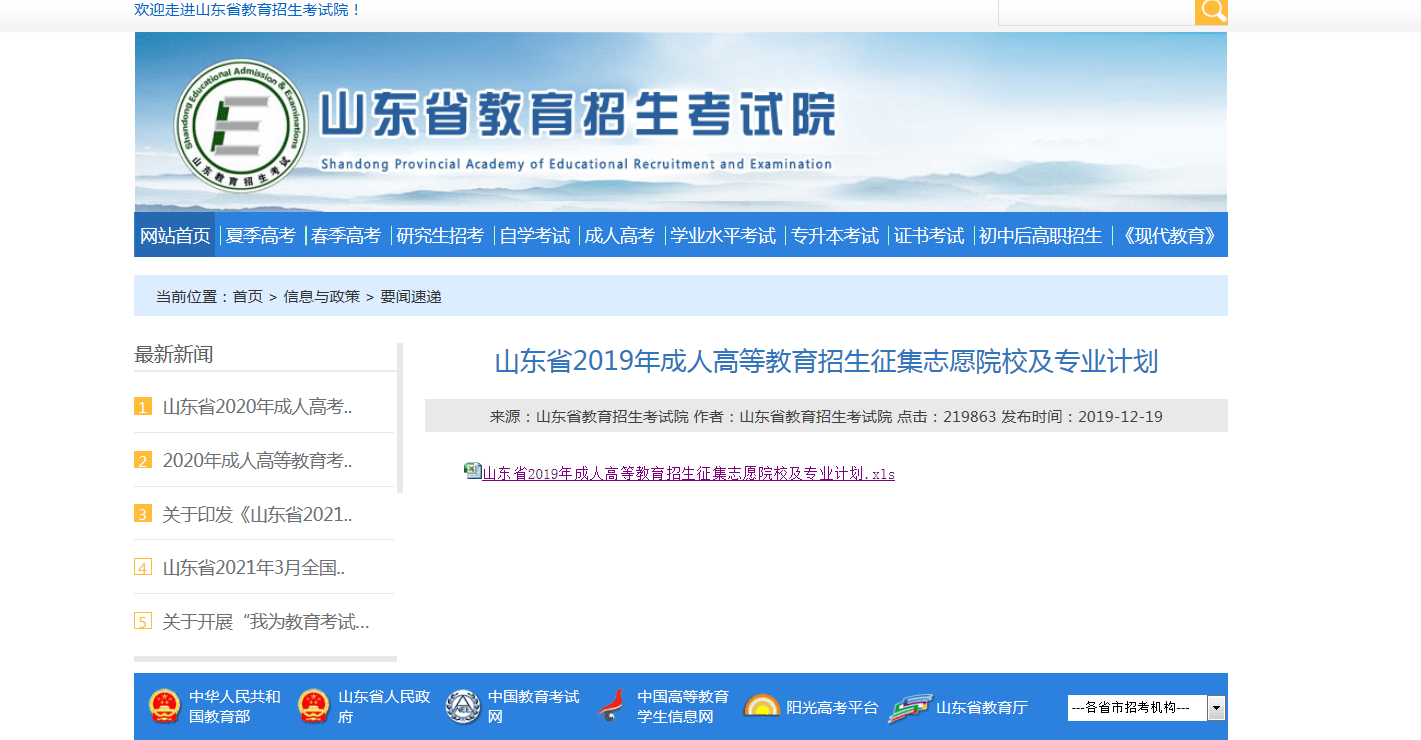Download the 2019年成人高等教育招生征集志愿 xls file

688,474
